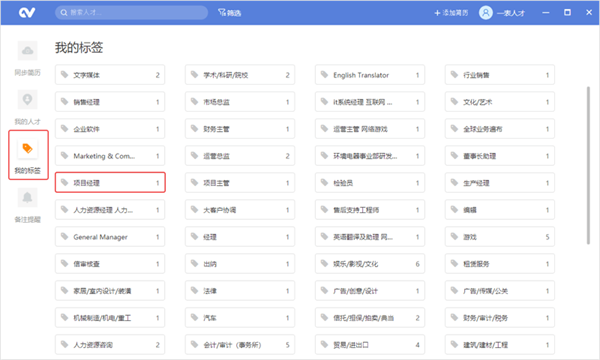Open the General Manager tag

click(110, 237)
